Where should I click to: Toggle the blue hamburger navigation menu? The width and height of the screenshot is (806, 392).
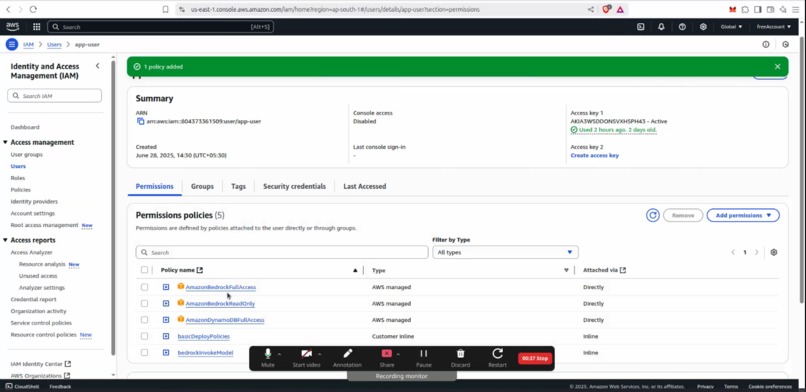pos(12,44)
